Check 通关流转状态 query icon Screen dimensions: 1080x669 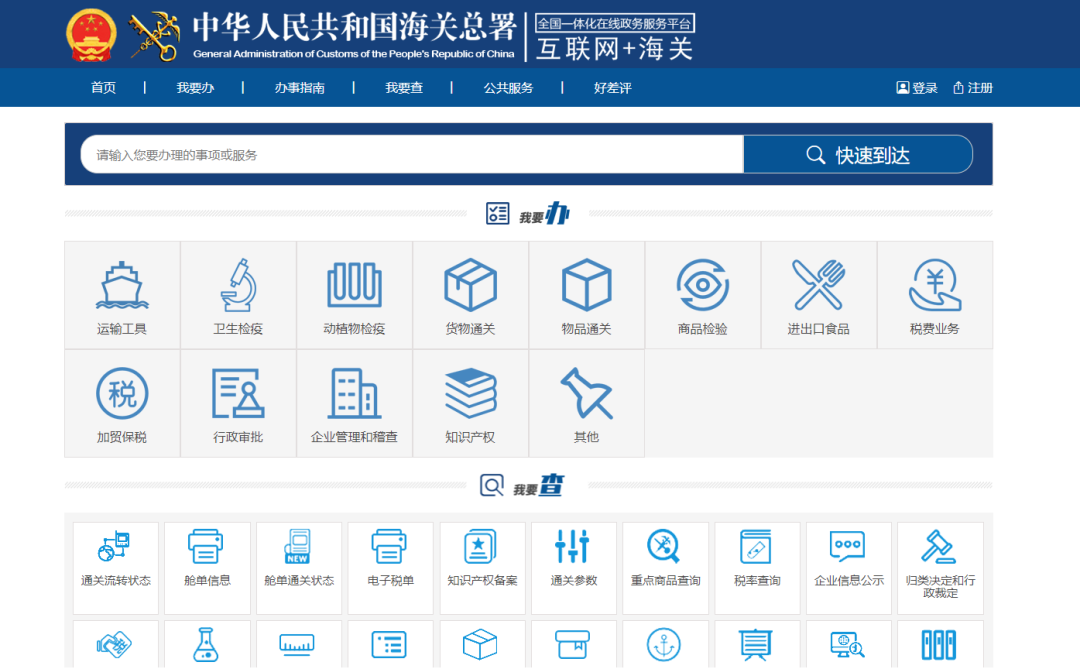coord(115,546)
